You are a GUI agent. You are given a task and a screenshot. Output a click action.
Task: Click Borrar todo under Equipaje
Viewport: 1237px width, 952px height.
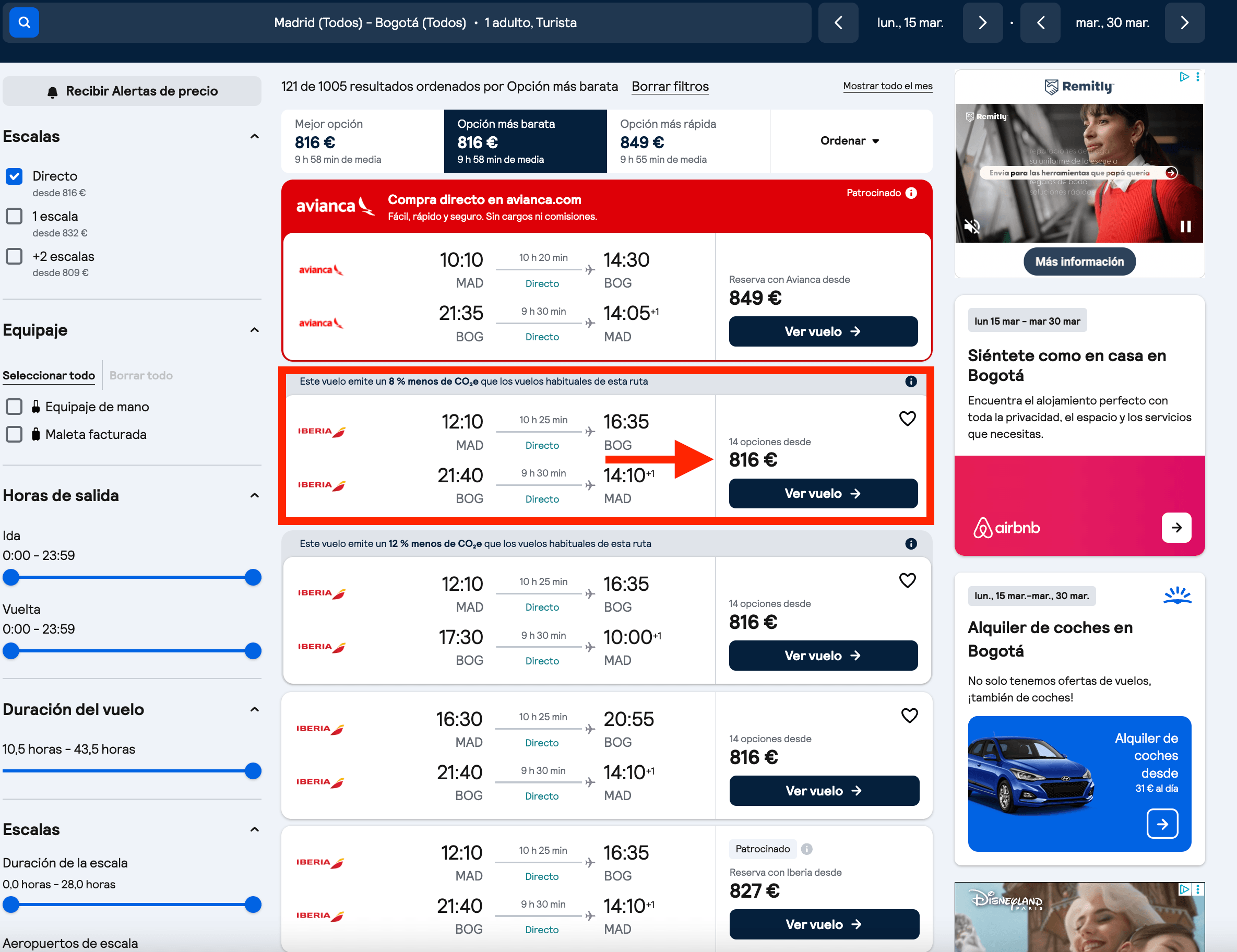[x=141, y=375]
